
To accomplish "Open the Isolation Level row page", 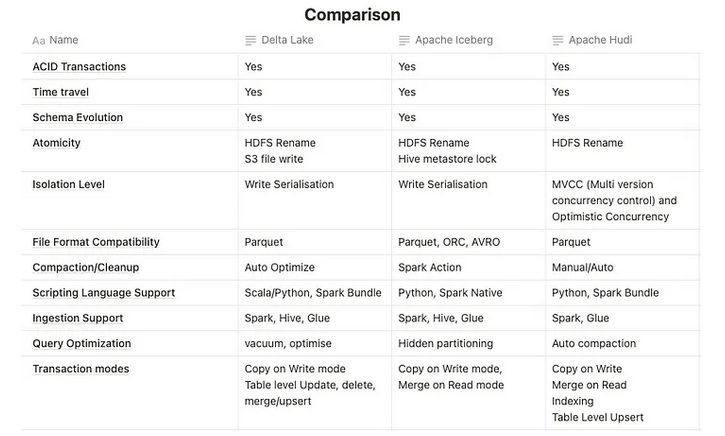I will 69,185.
